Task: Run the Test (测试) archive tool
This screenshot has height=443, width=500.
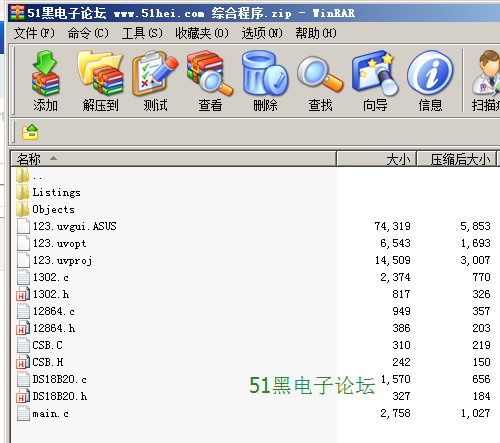Action: point(155,73)
